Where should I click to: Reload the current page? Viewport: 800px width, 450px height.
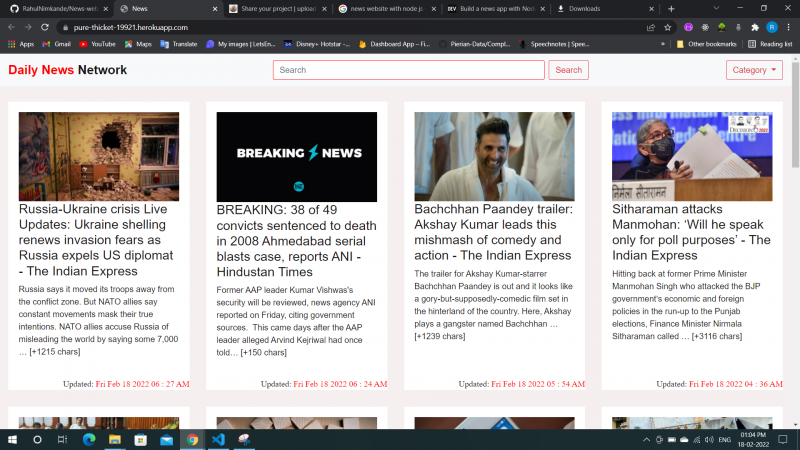tap(45, 27)
